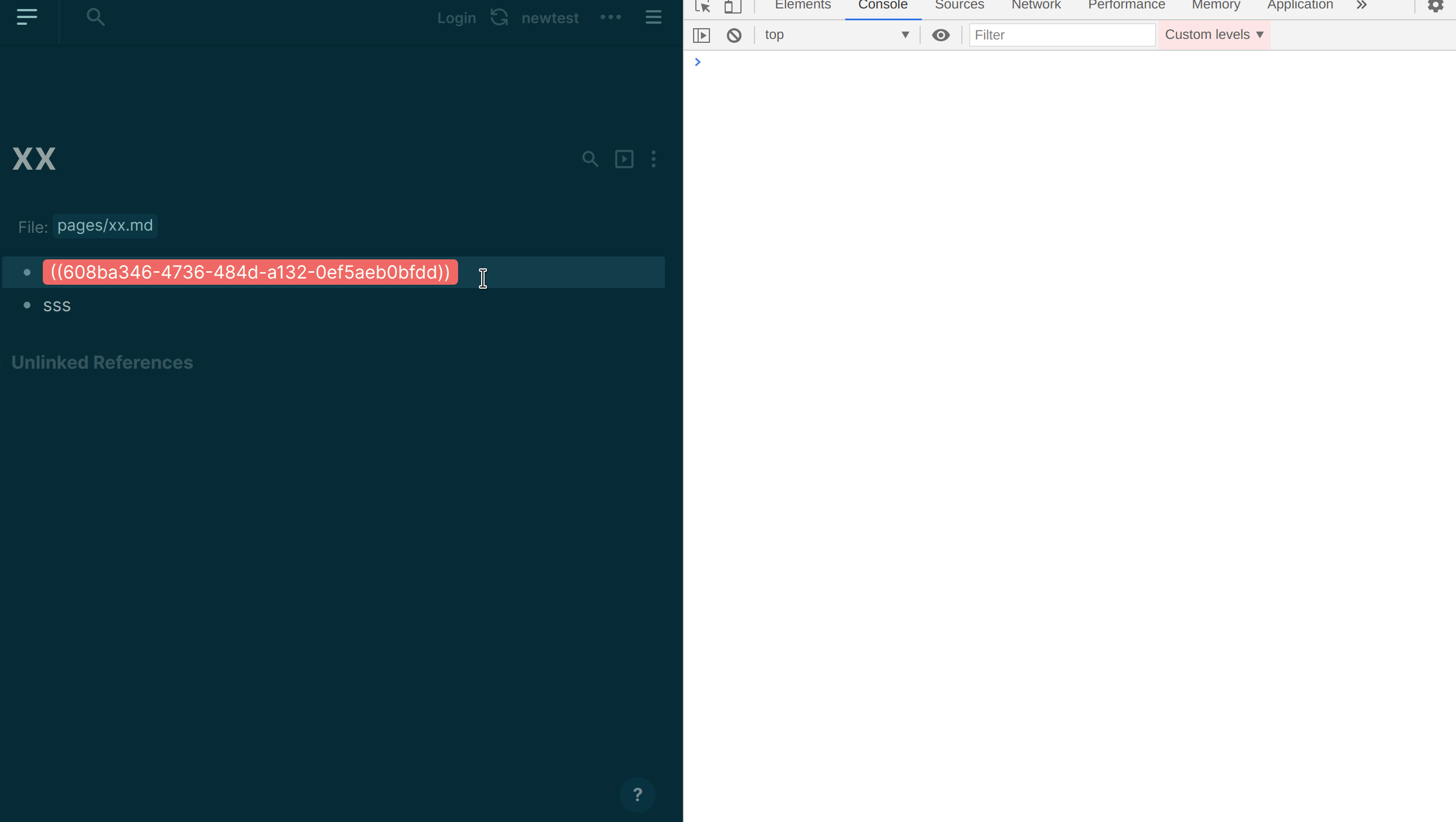Open the 'top' JavaScript context dropdown
This screenshot has width=1456, height=822.
(838, 34)
